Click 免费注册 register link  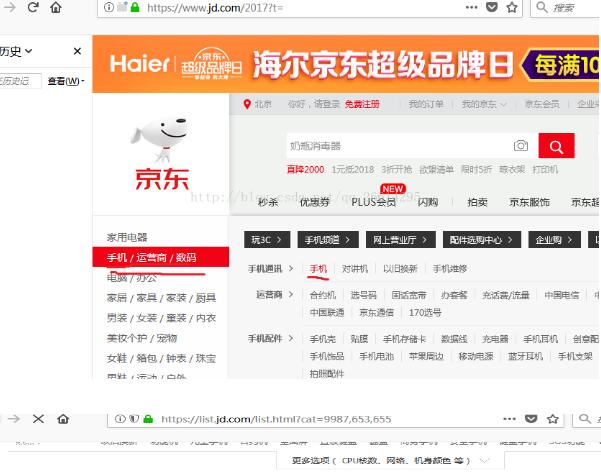click(x=362, y=104)
